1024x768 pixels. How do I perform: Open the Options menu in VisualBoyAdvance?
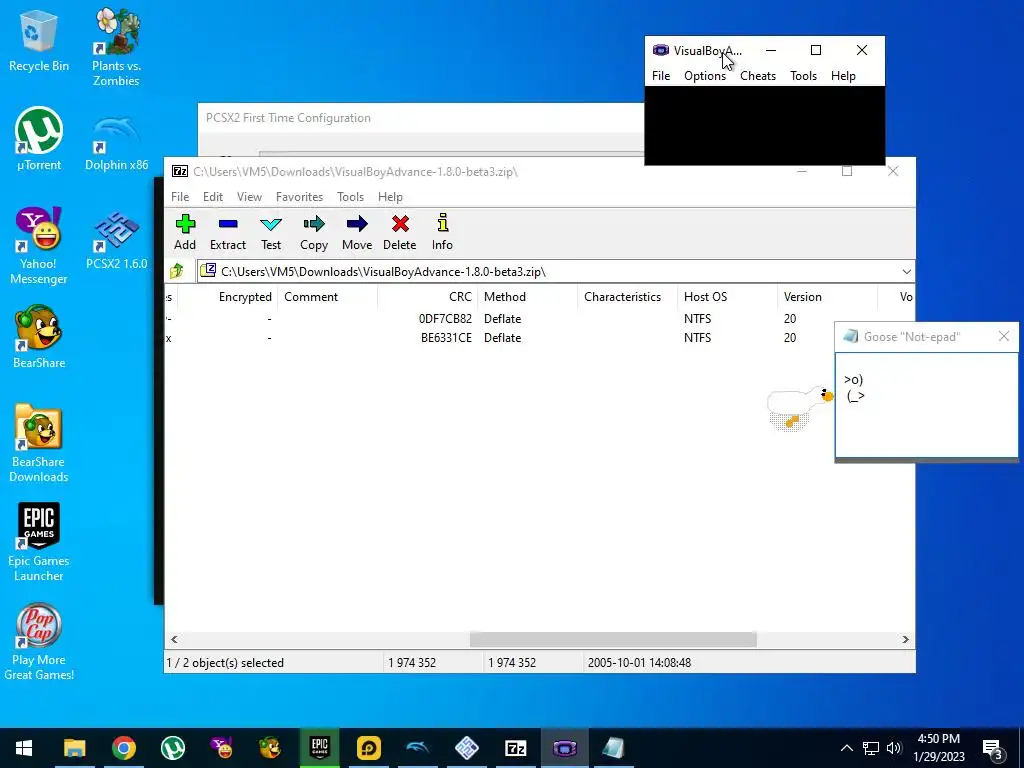click(x=705, y=76)
